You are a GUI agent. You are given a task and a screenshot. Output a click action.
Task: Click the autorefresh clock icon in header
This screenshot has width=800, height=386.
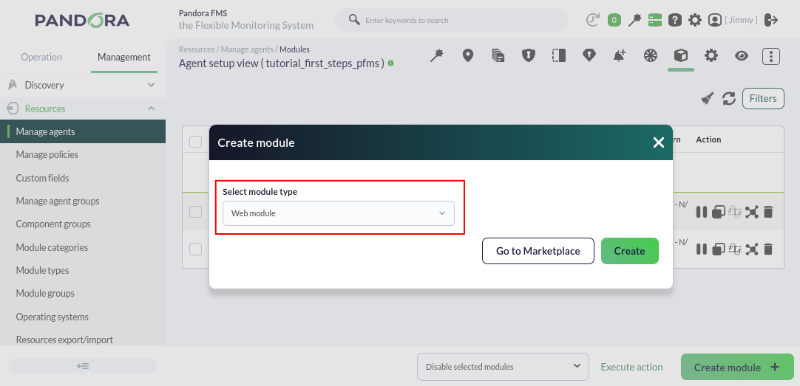click(x=592, y=20)
